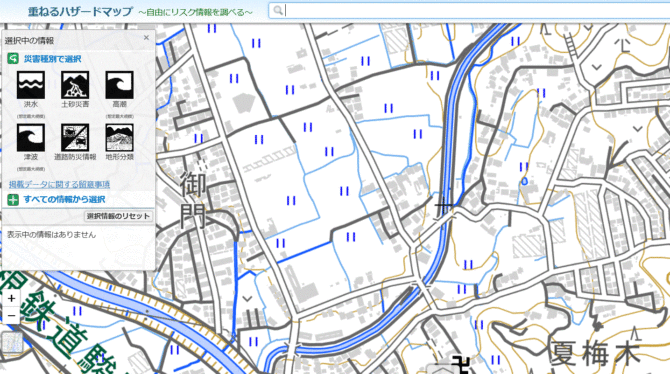This screenshot has width=670, height=374.
Task: Close the 選択中の情報 panel
Action: pyautogui.click(x=147, y=38)
